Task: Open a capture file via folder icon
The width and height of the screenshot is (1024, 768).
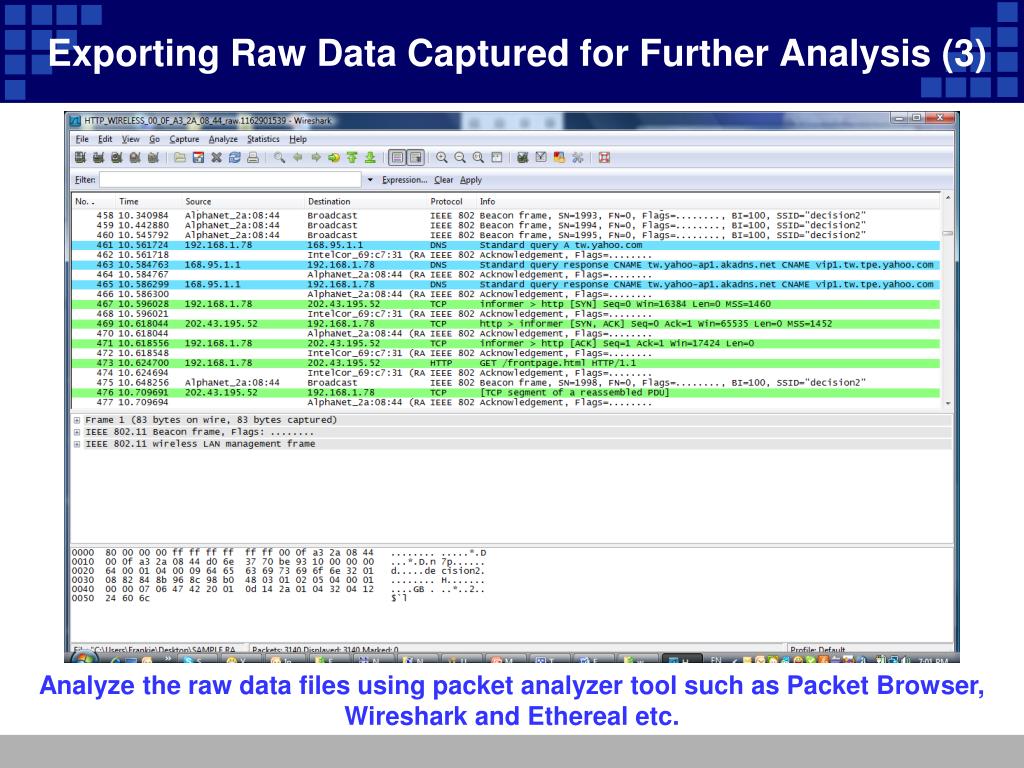Action: coord(180,157)
